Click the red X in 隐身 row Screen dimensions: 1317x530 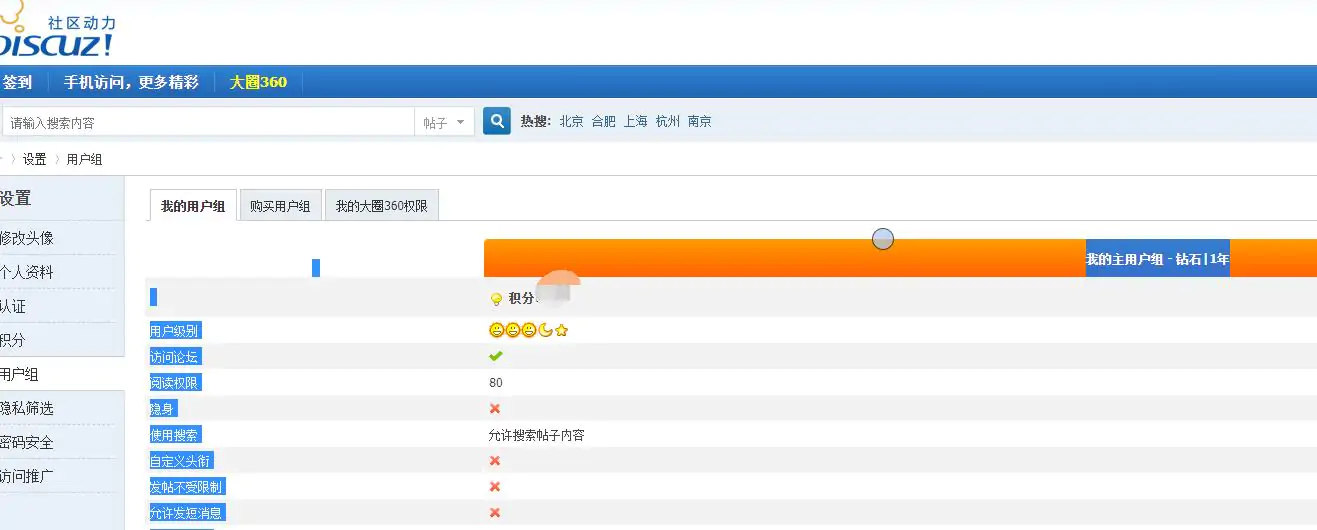pos(495,408)
